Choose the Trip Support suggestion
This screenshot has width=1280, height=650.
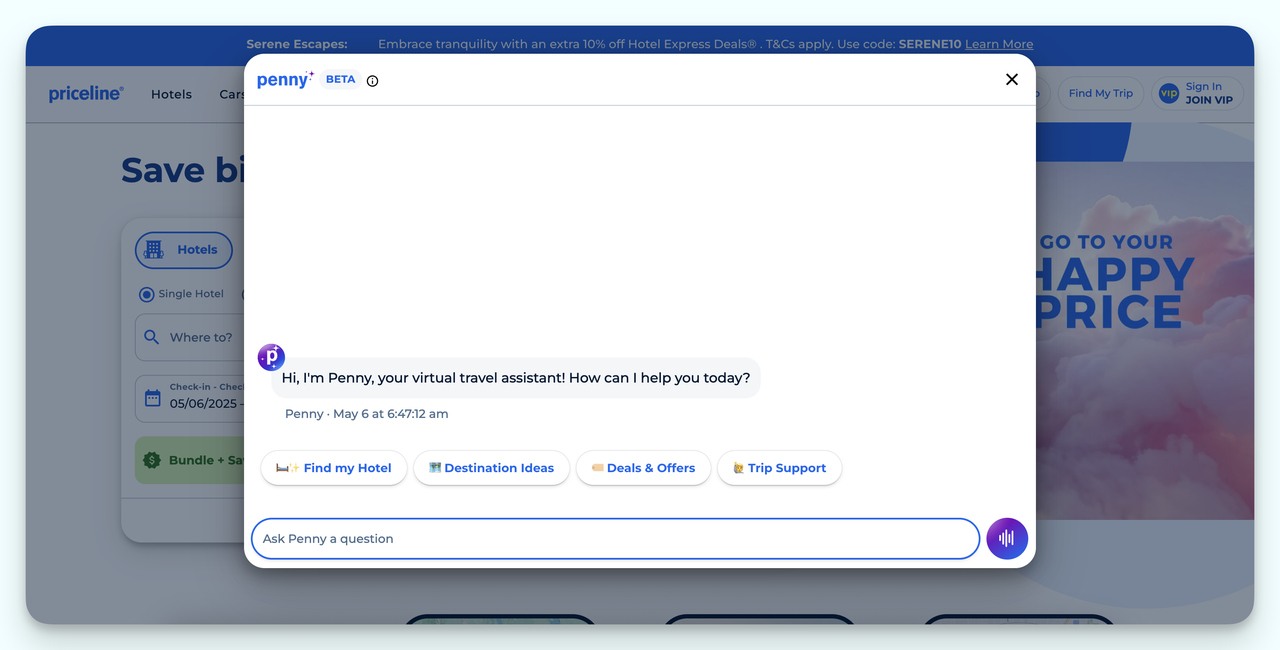[779, 468]
